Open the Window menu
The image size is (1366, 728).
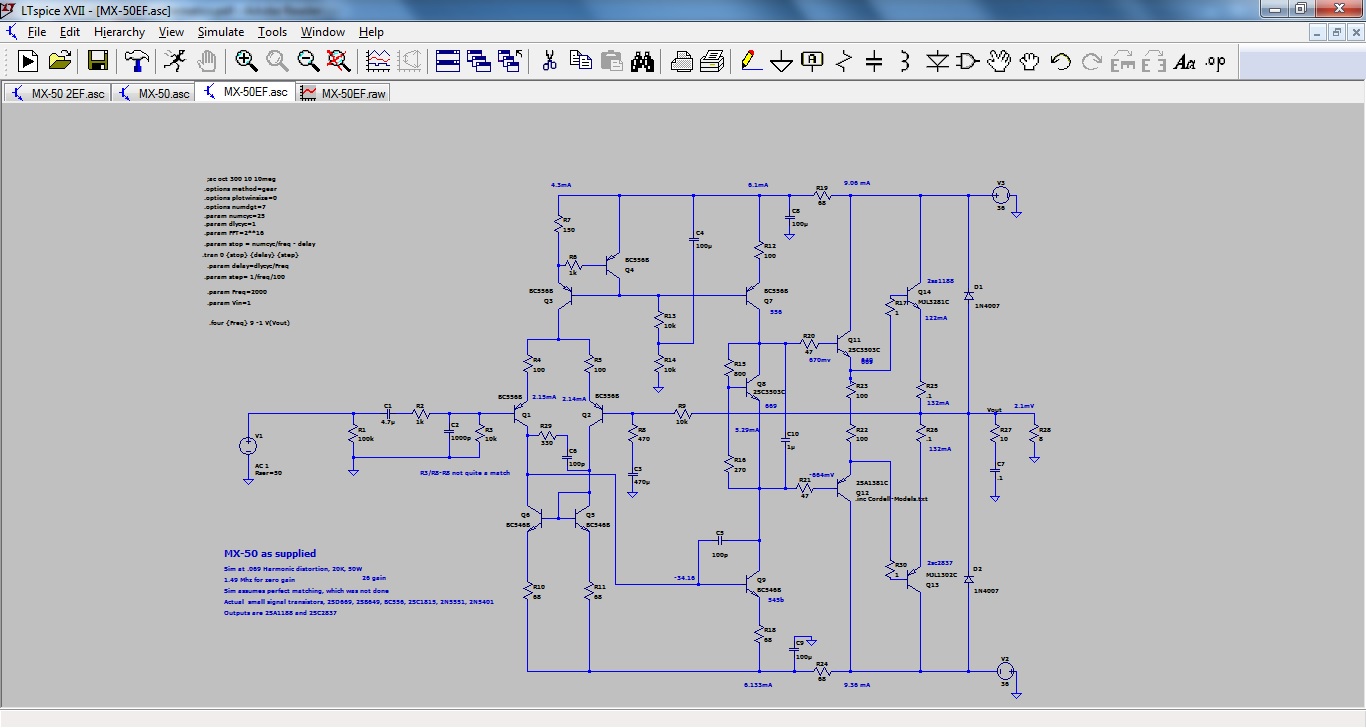pos(323,32)
